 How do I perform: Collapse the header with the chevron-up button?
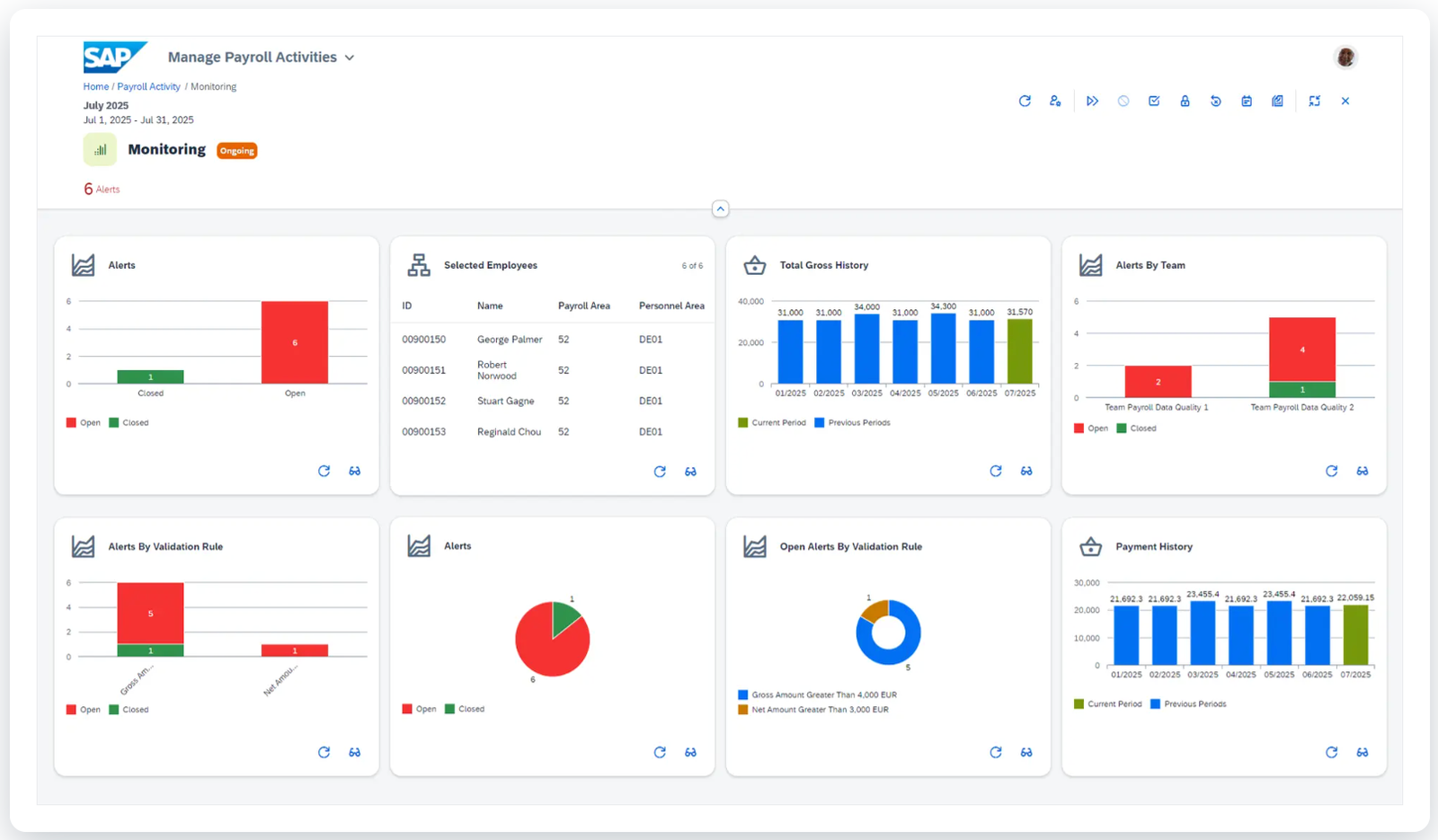tap(720, 208)
